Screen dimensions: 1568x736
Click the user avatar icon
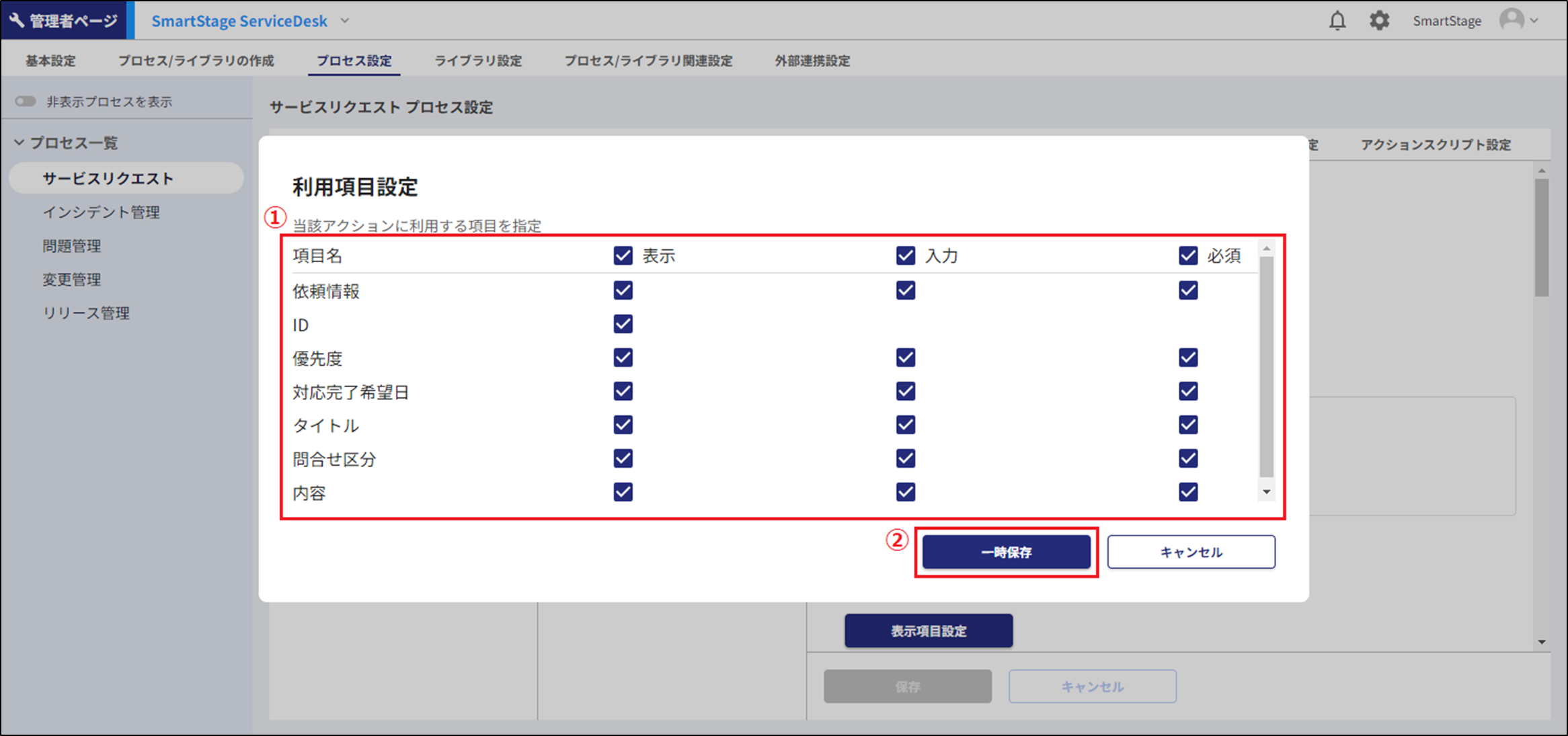click(1512, 20)
